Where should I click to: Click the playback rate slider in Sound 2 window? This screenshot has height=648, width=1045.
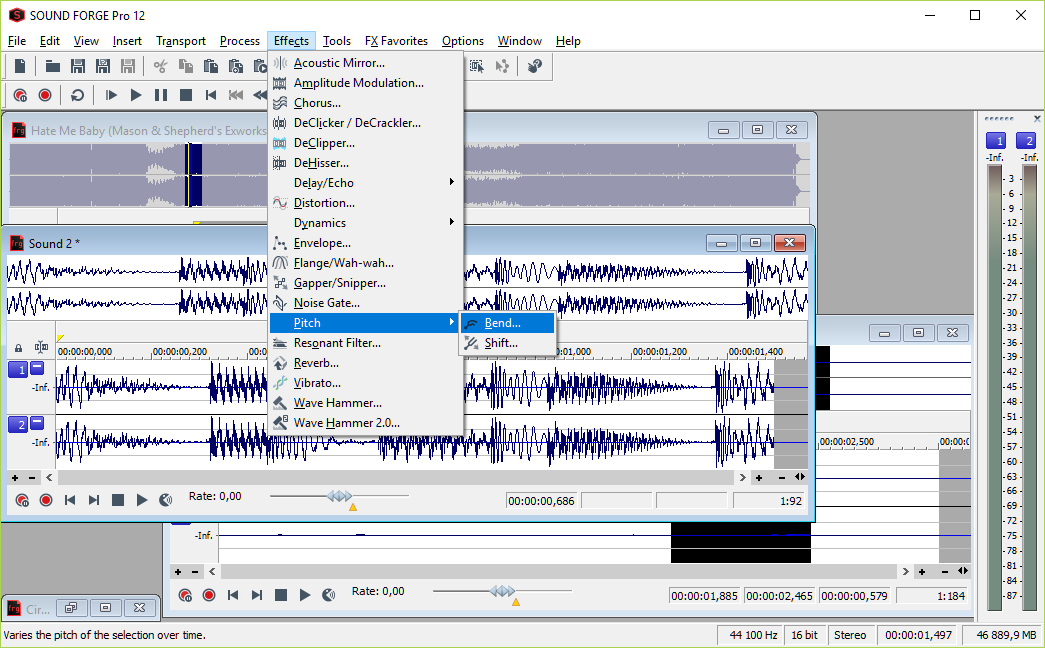[x=339, y=496]
